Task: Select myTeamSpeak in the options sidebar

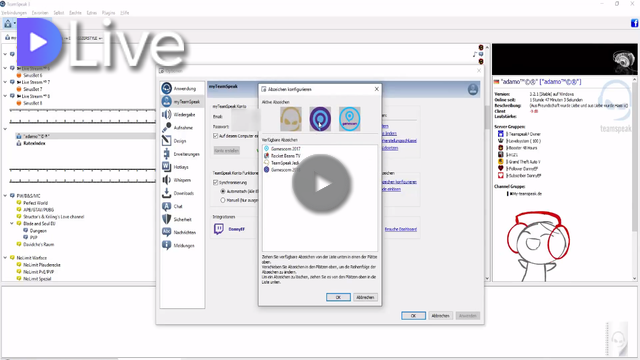Action: 181,102
